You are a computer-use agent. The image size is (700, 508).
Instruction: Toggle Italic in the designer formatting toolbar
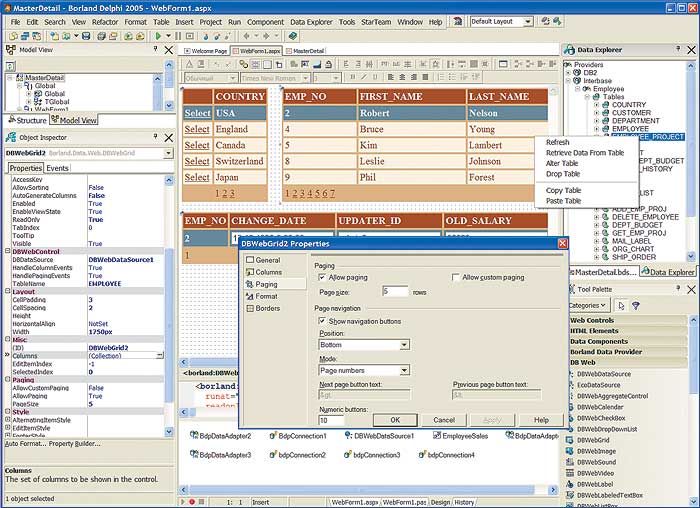click(x=364, y=77)
